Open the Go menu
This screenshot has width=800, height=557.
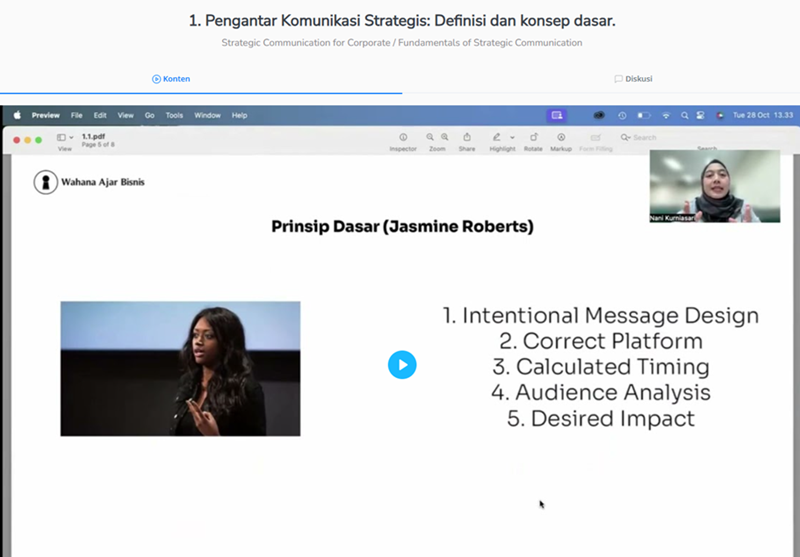click(x=149, y=115)
